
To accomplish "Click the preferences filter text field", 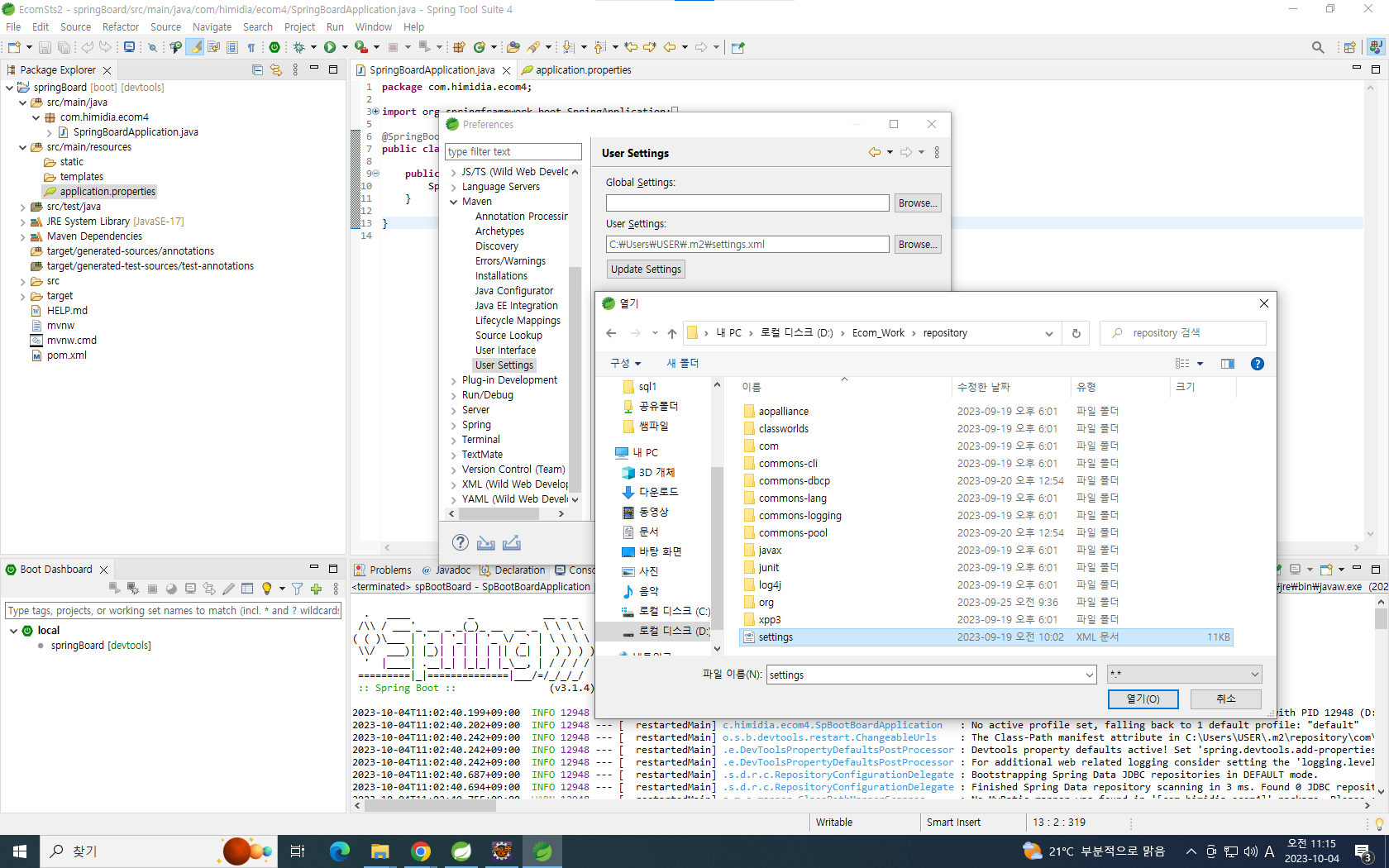I will pos(513,152).
